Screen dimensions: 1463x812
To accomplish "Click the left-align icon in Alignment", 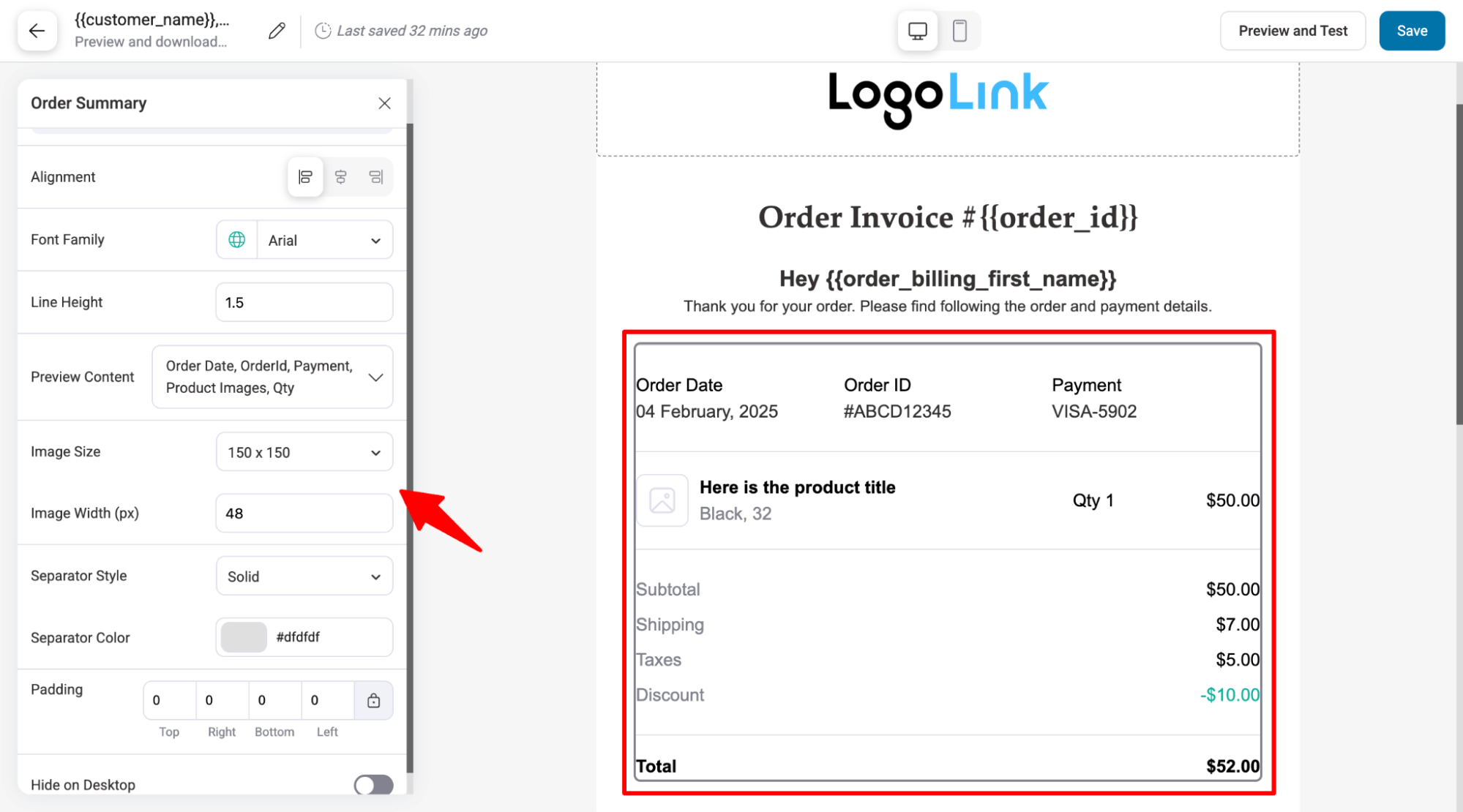I will tap(305, 177).
